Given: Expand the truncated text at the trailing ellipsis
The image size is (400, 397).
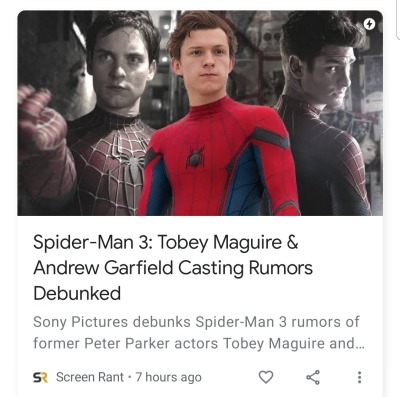Looking at the screenshot, I should pos(360,346).
